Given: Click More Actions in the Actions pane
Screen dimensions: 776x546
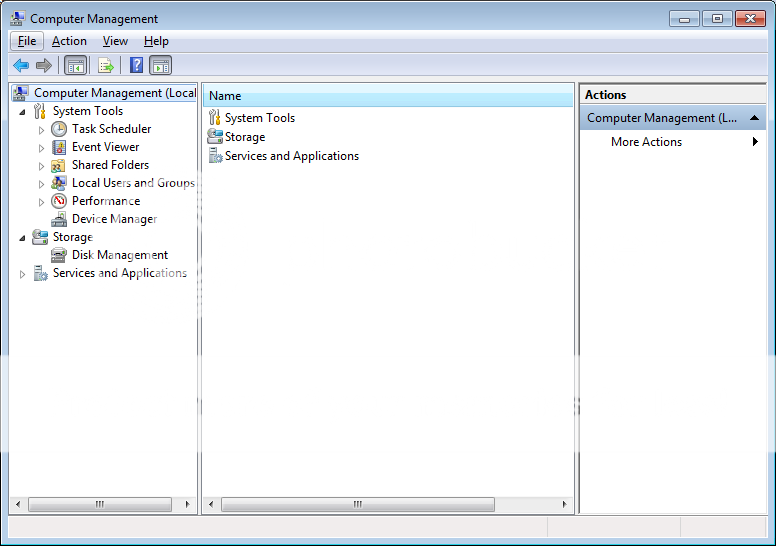Looking at the screenshot, I should [646, 142].
